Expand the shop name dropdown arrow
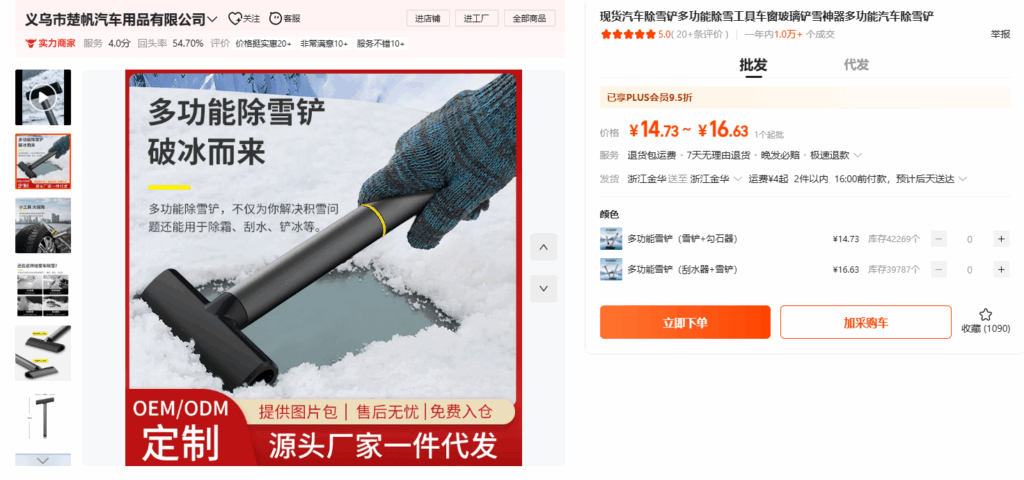This screenshot has width=1024, height=480. coord(212,20)
